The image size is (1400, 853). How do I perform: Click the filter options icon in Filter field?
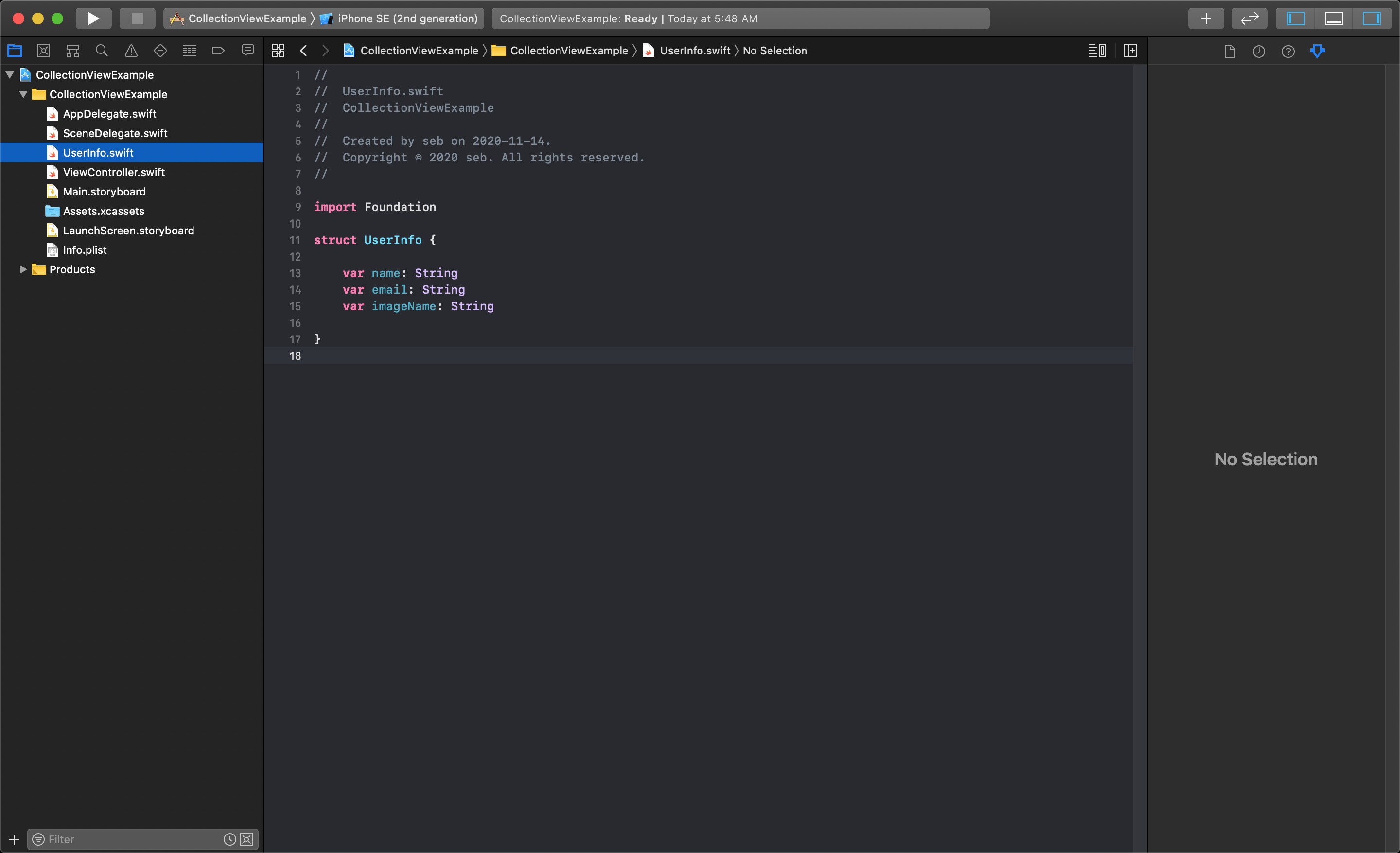pyautogui.click(x=38, y=839)
